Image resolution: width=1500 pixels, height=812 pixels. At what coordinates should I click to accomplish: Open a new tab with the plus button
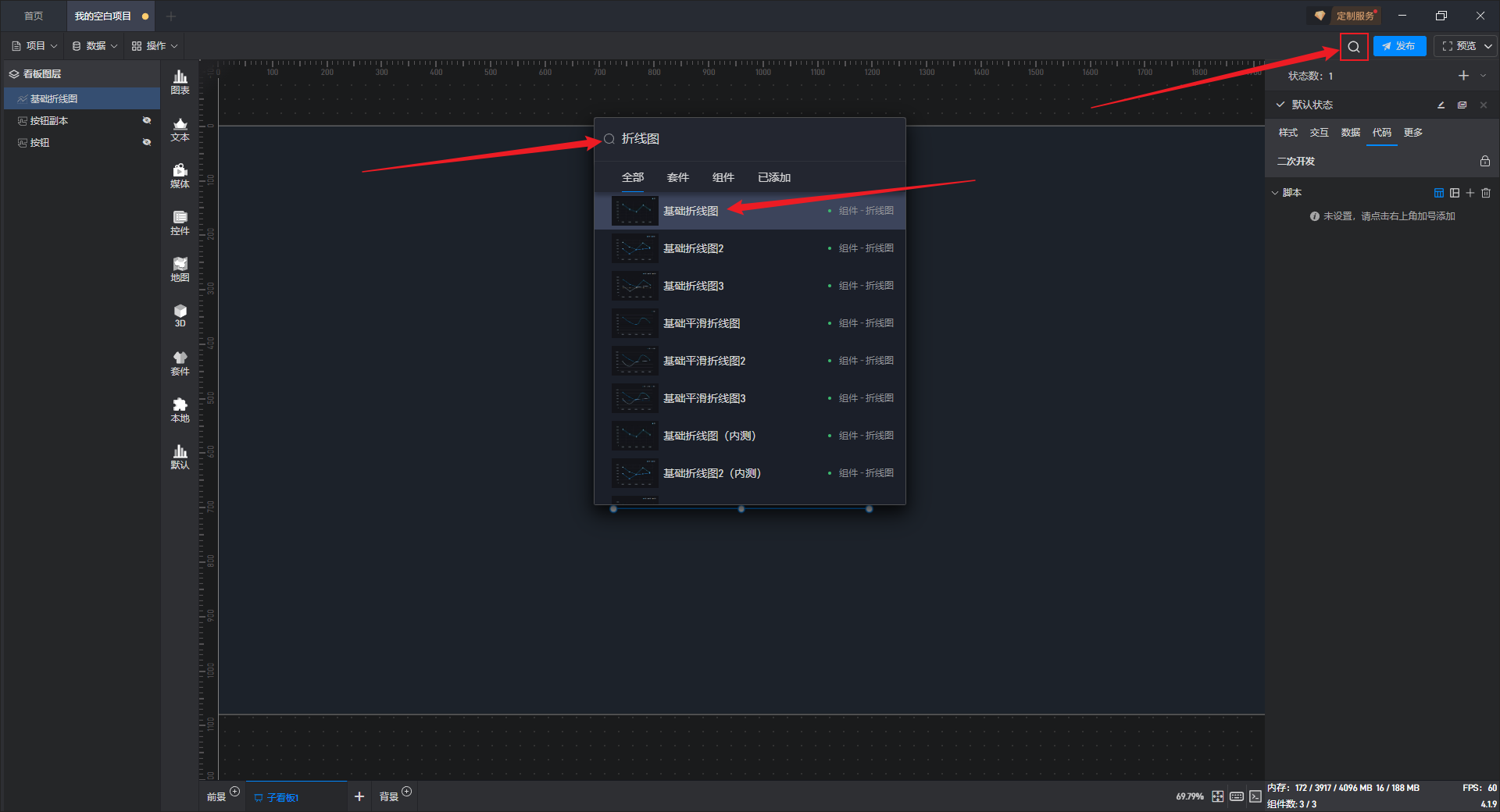click(x=171, y=16)
